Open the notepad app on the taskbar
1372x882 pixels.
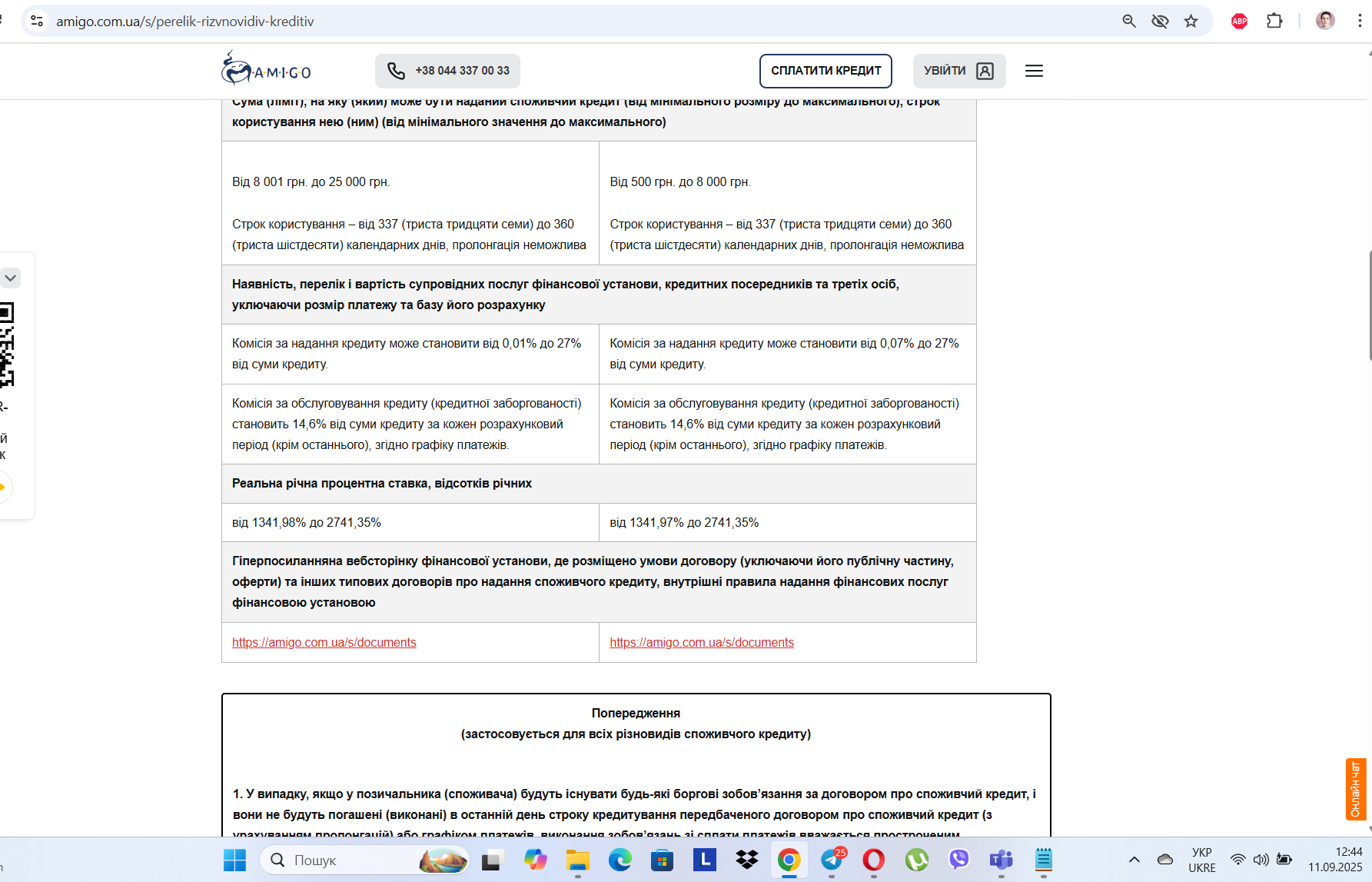click(1043, 860)
